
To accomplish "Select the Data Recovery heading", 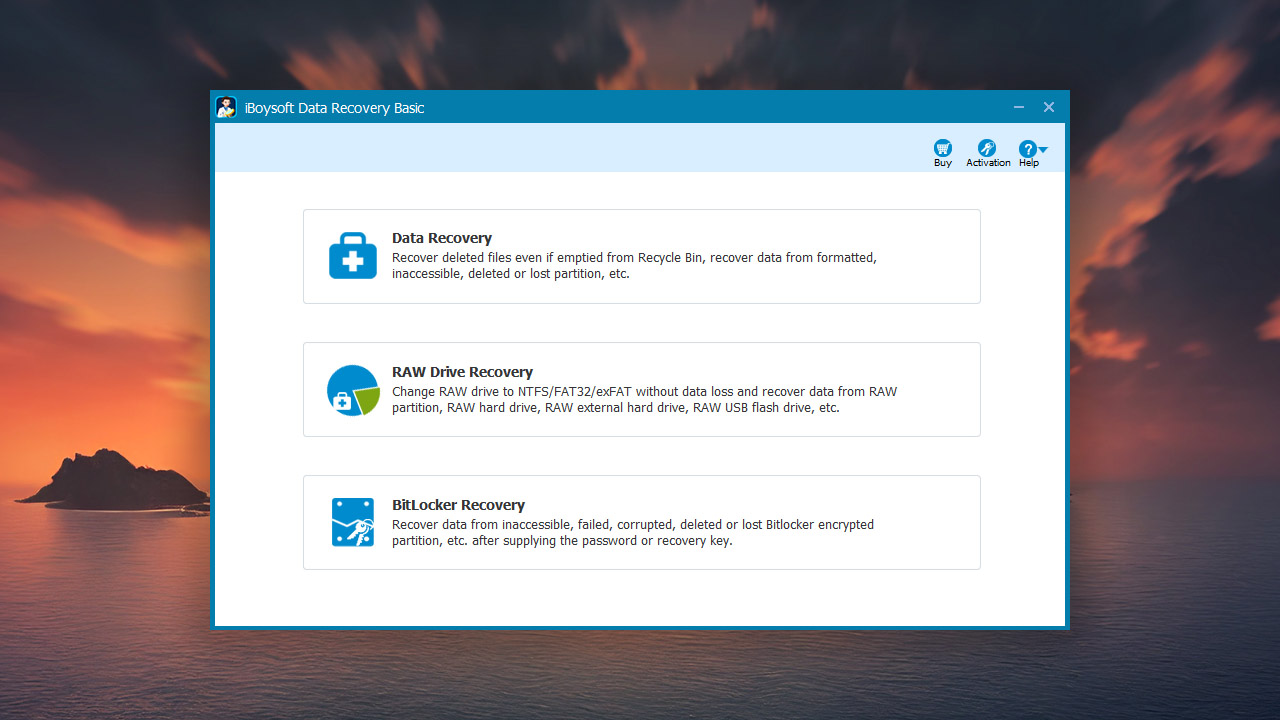I will [442, 238].
